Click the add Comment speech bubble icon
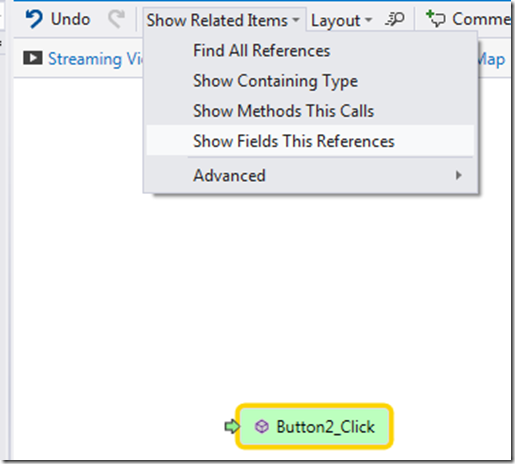This screenshot has width=515, height=464. (435, 19)
